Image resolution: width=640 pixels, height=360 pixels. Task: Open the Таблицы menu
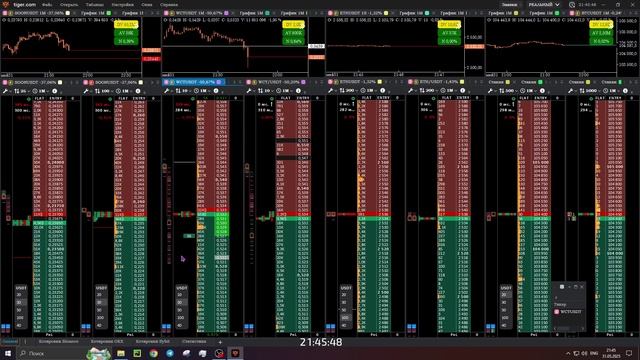coord(95,5)
